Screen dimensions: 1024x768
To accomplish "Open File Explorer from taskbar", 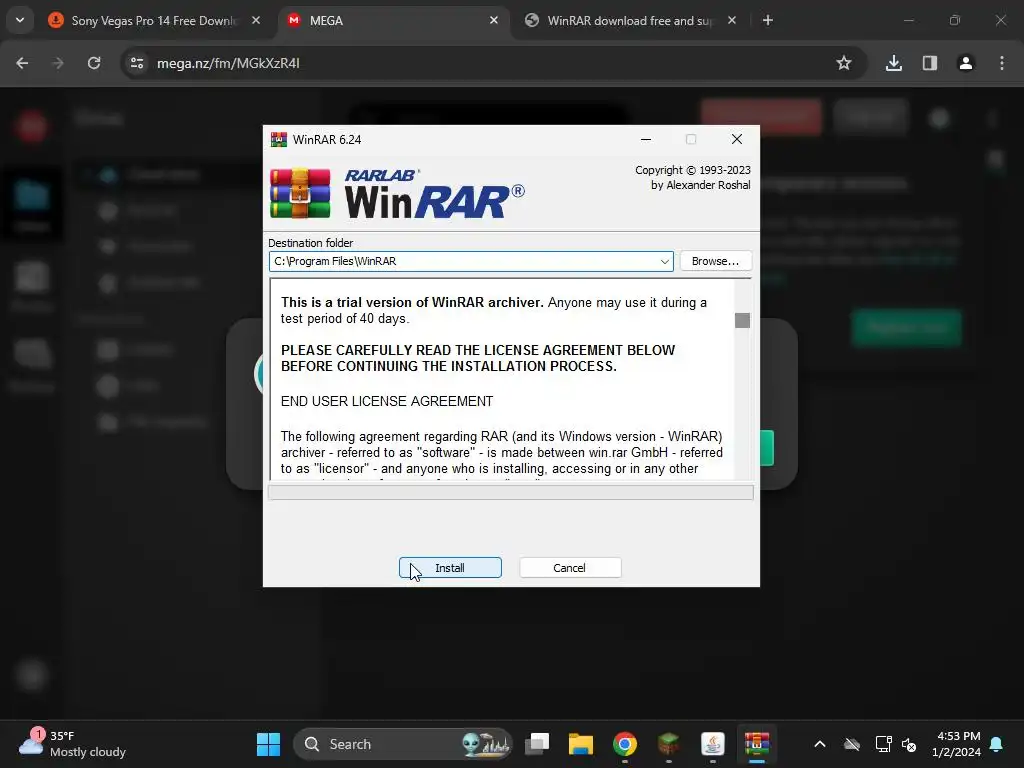I will 581,744.
